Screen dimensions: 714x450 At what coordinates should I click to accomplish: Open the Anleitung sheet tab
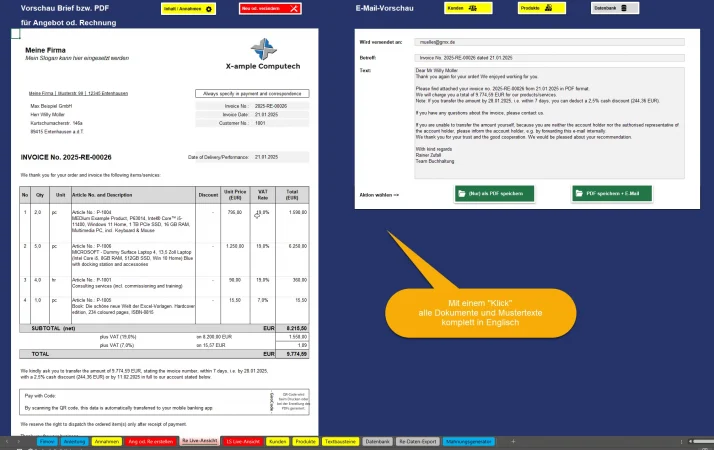coord(74,440)
